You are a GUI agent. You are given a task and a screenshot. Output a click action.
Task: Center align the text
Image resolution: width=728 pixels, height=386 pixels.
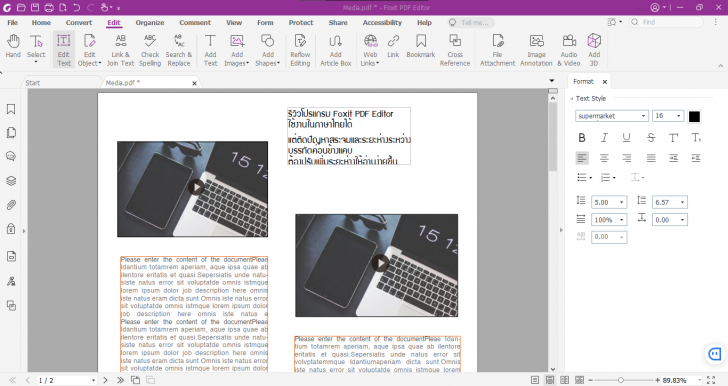click(604, 158)
